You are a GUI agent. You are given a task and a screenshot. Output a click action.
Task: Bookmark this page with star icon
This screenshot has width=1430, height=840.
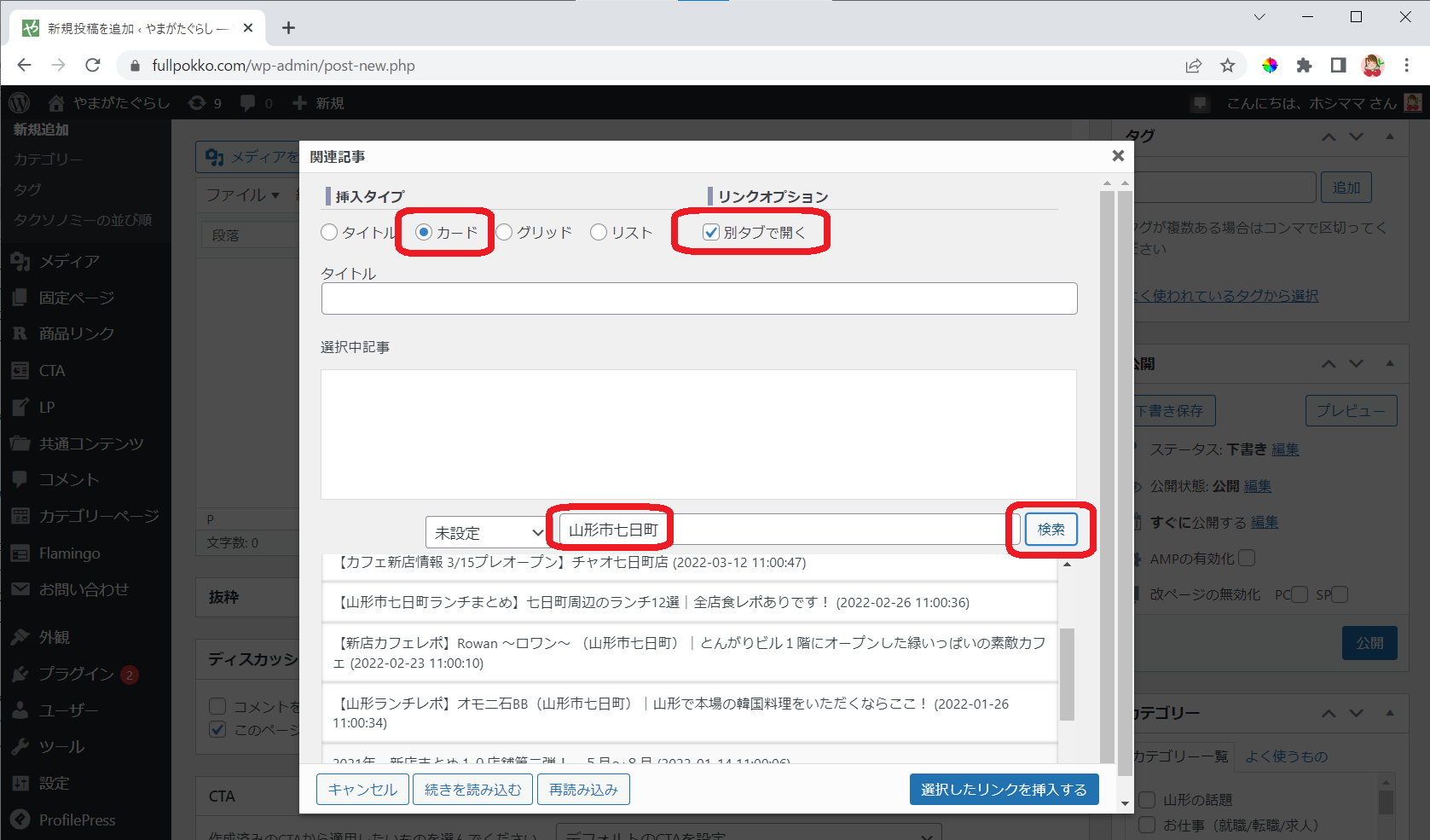(1227, 66)
